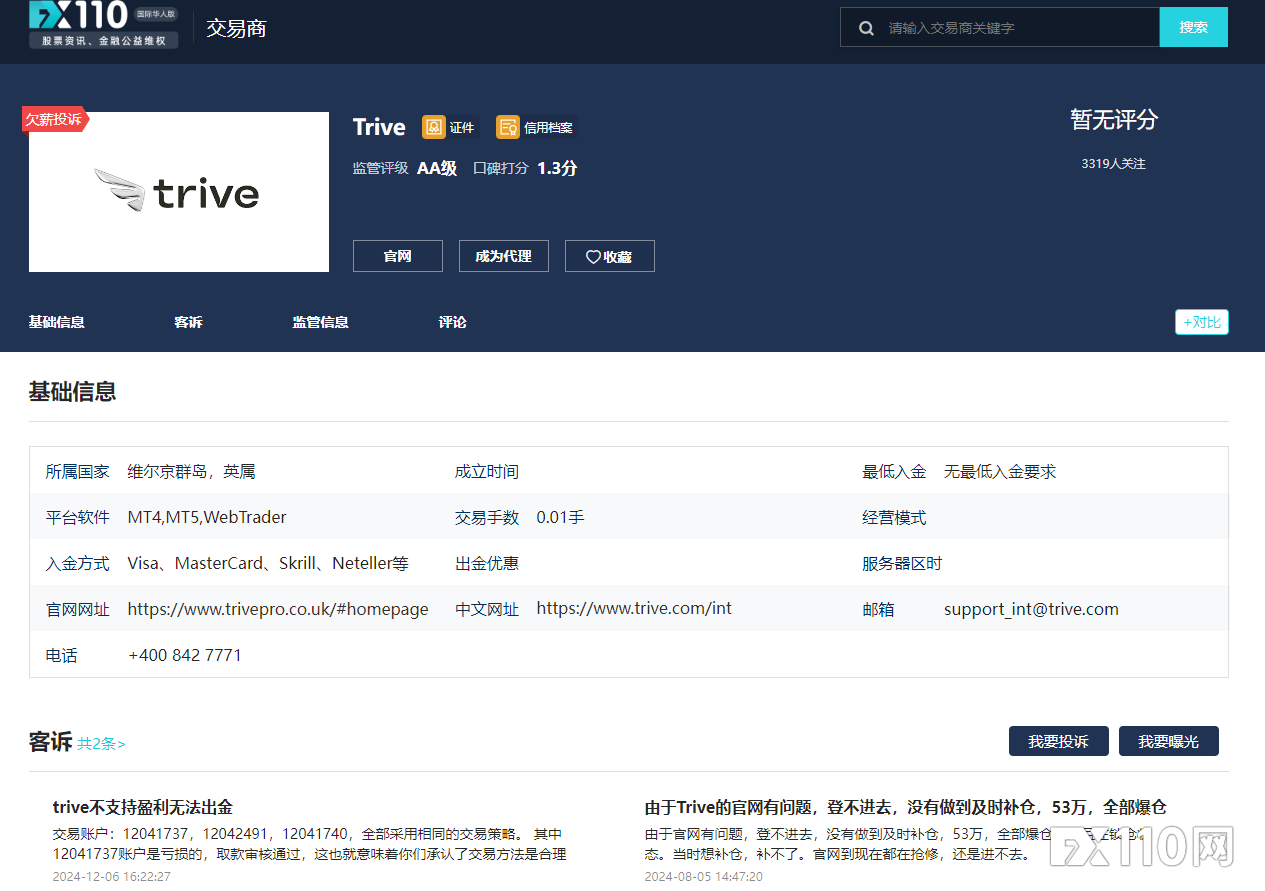Toggle the +对比 compare button

tap(1201, 322)
